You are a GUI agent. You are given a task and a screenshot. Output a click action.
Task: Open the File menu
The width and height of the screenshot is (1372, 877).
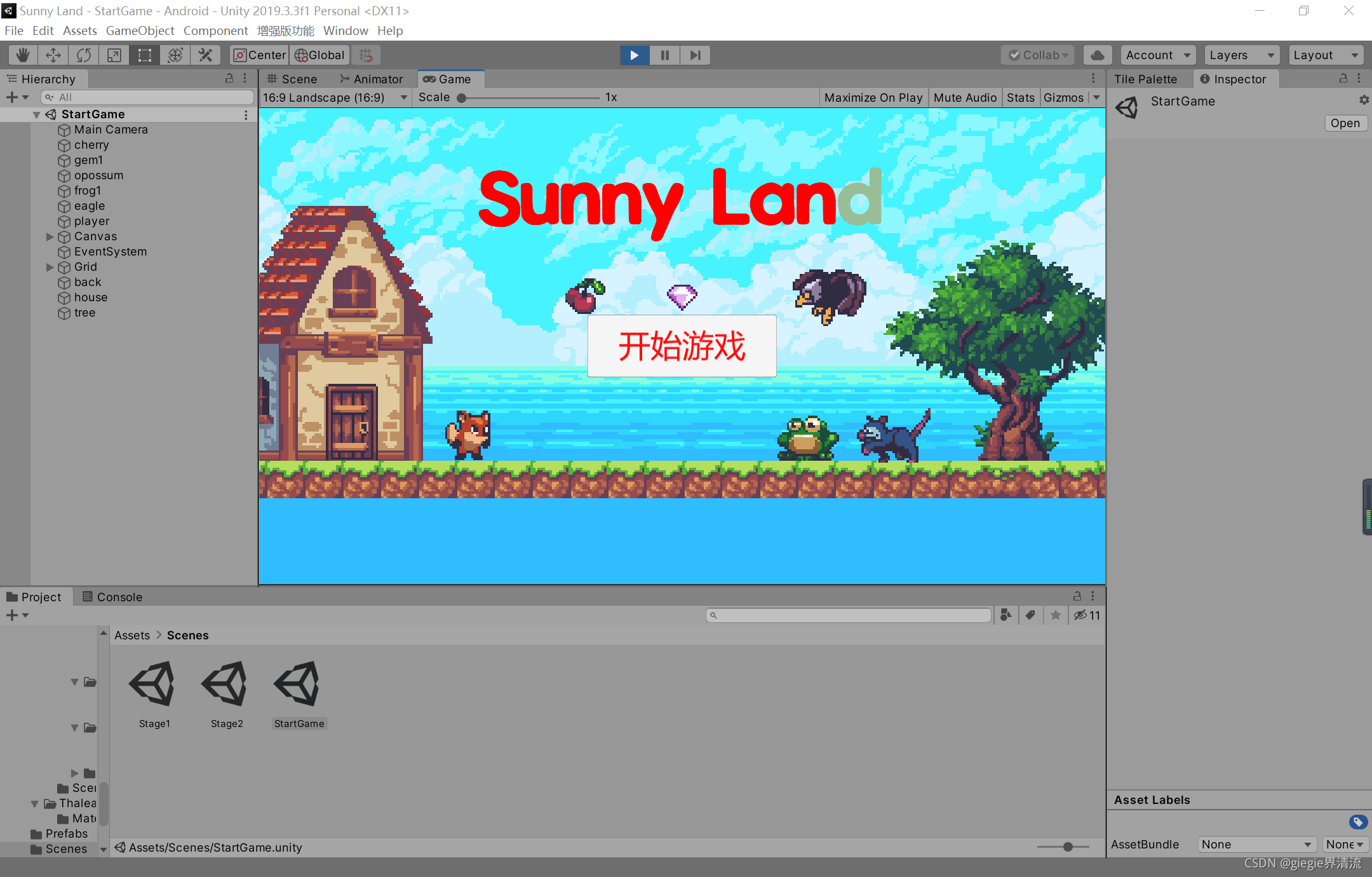pos(14,31)
